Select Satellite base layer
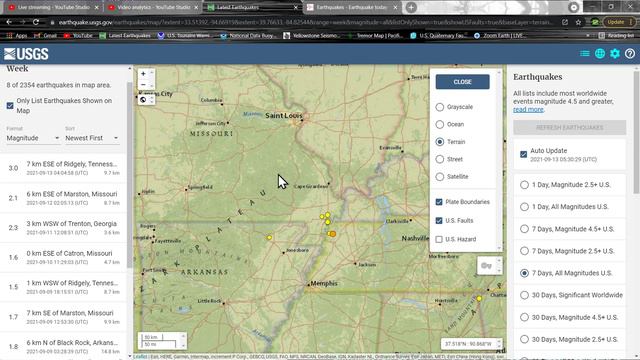This screenshot has height=360, width=640. (x=440, y=176)
